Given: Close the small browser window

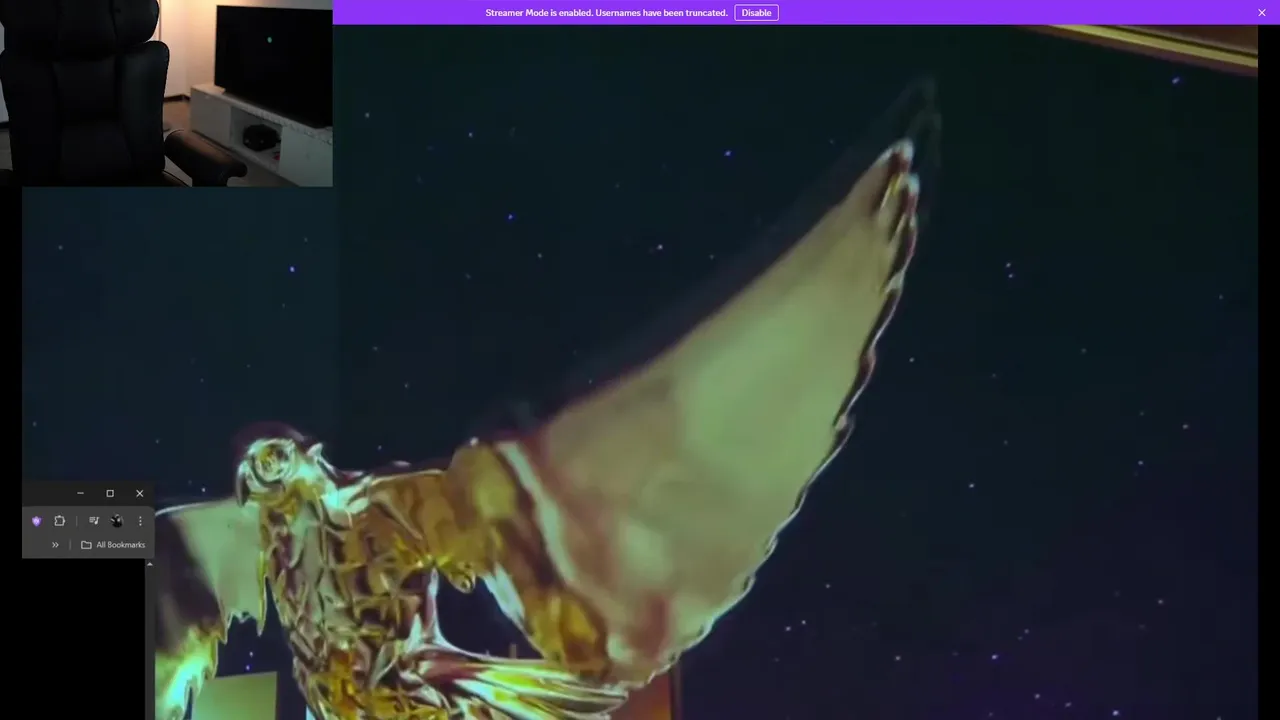Looking at the screenshot, I should coord(139,493).
